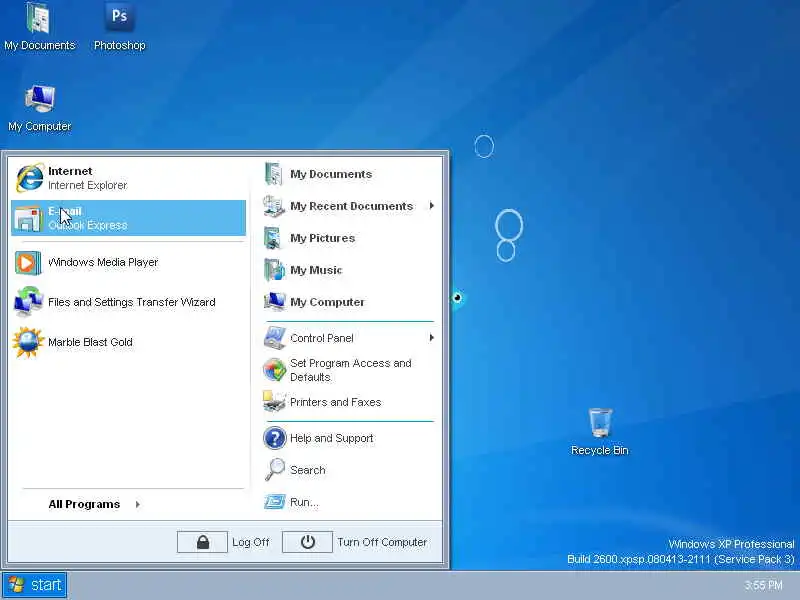Start Marble Blast Gold game icon
The height and width of the screenshot is (600, 800).
pos(28,342)
